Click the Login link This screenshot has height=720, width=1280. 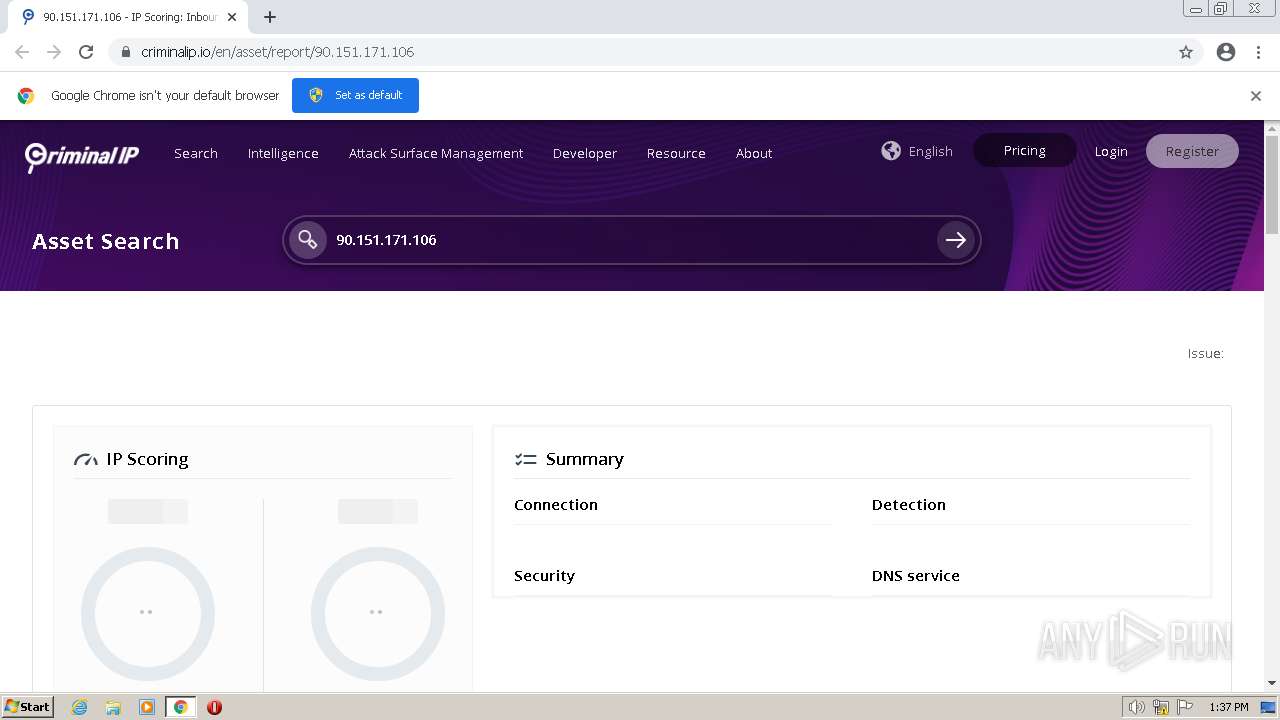(x=1111, y=151)
